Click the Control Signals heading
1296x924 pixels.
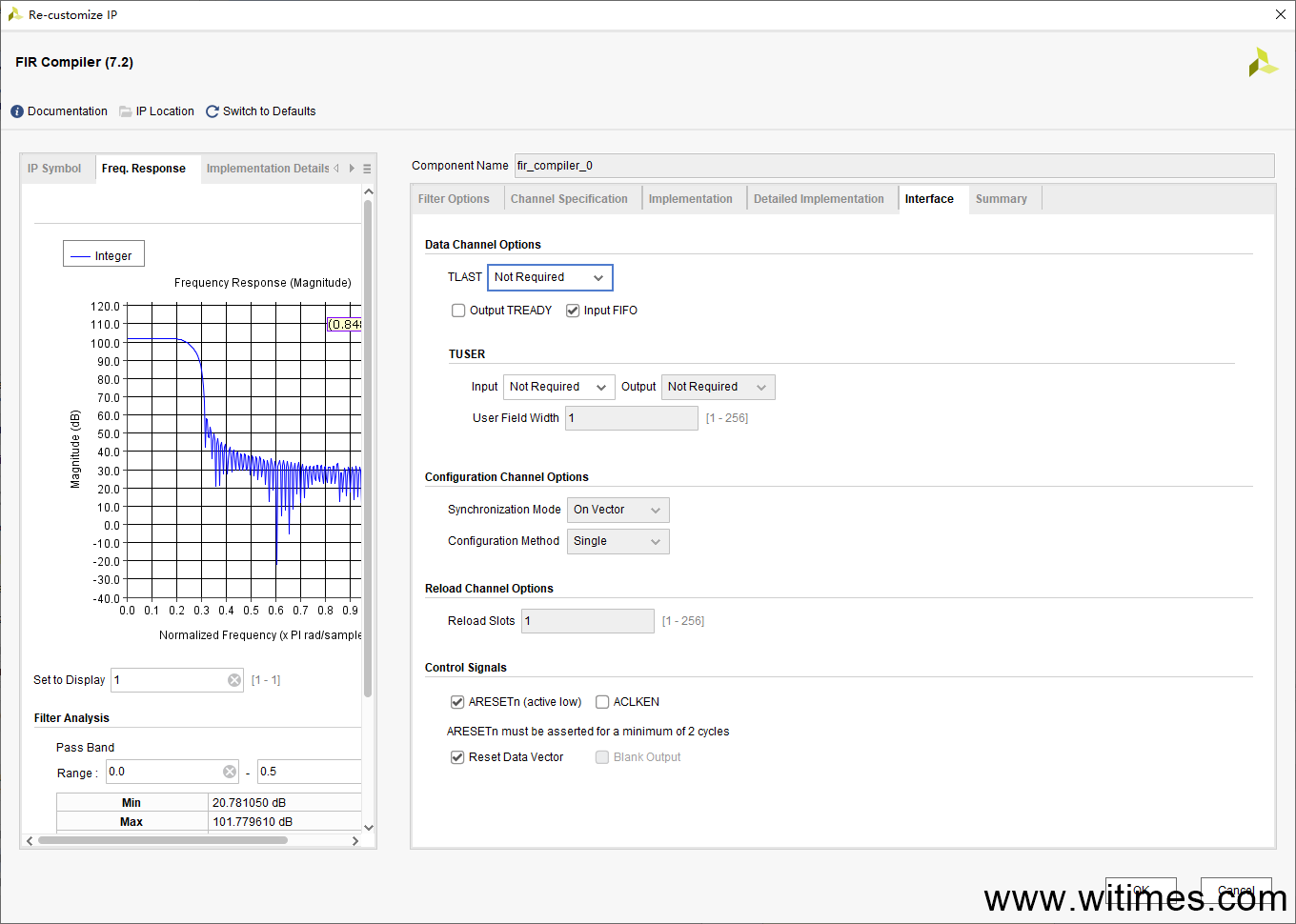(466, 668)
